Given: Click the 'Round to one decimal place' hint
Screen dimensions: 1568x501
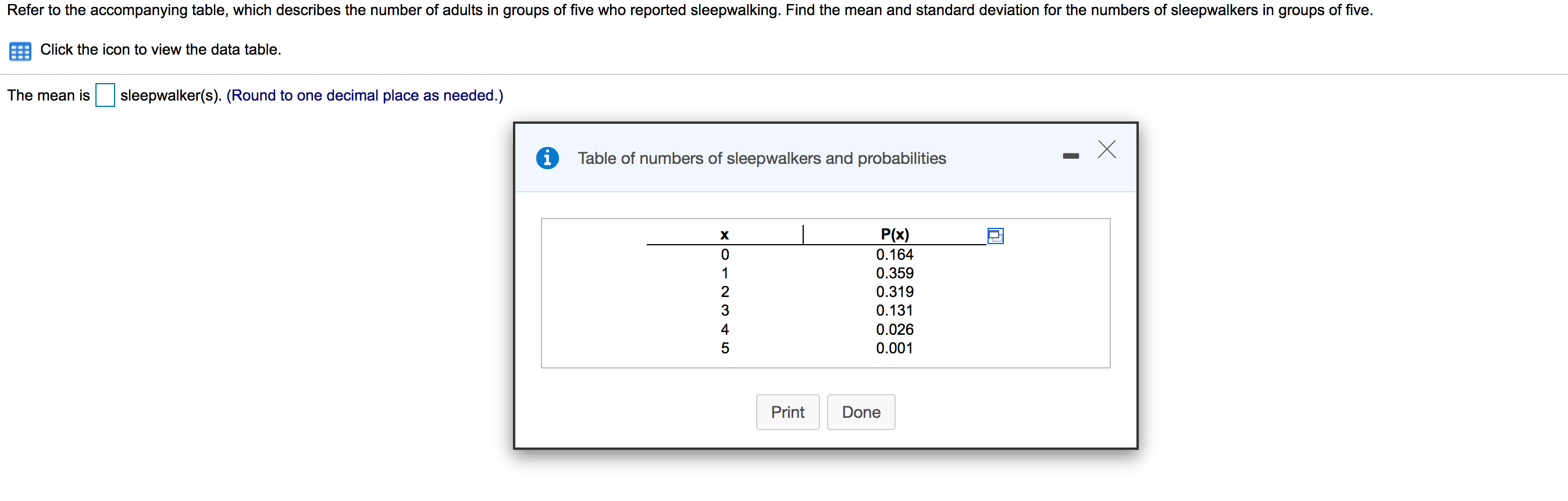Looking at the screenshot, I should point(365,95).
